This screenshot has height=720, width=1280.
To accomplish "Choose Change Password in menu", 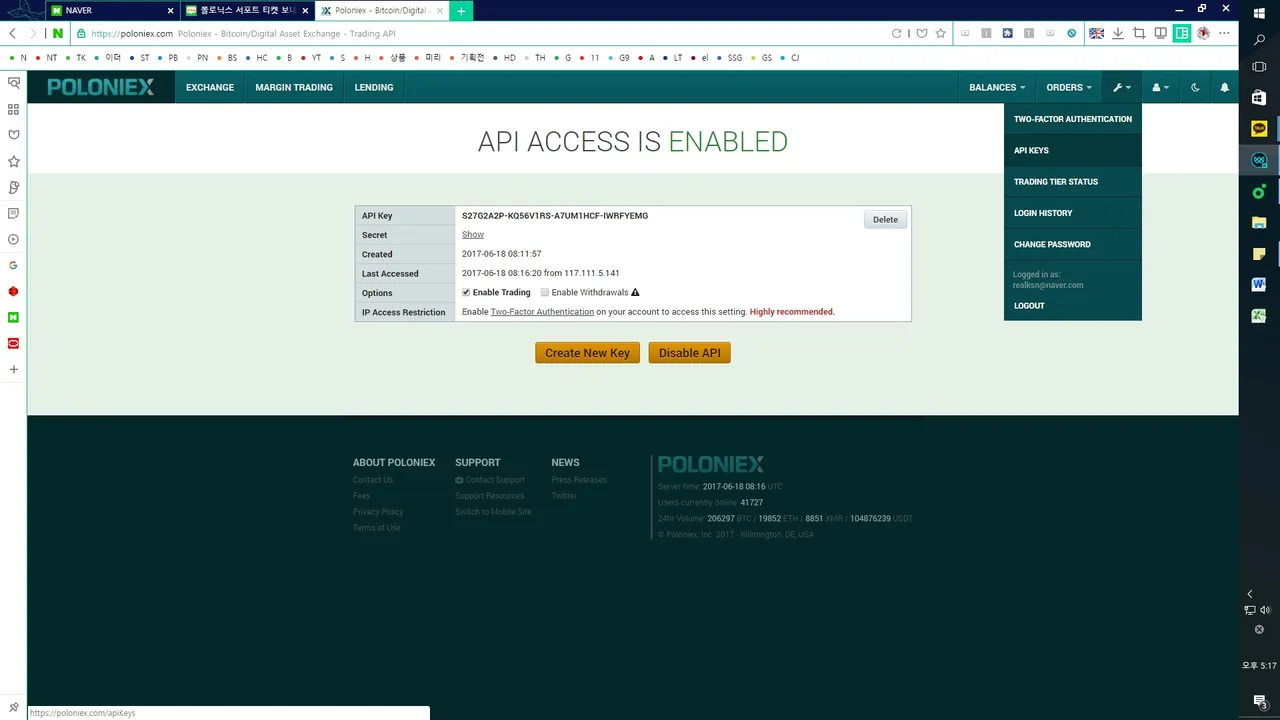I will 1072,244.
